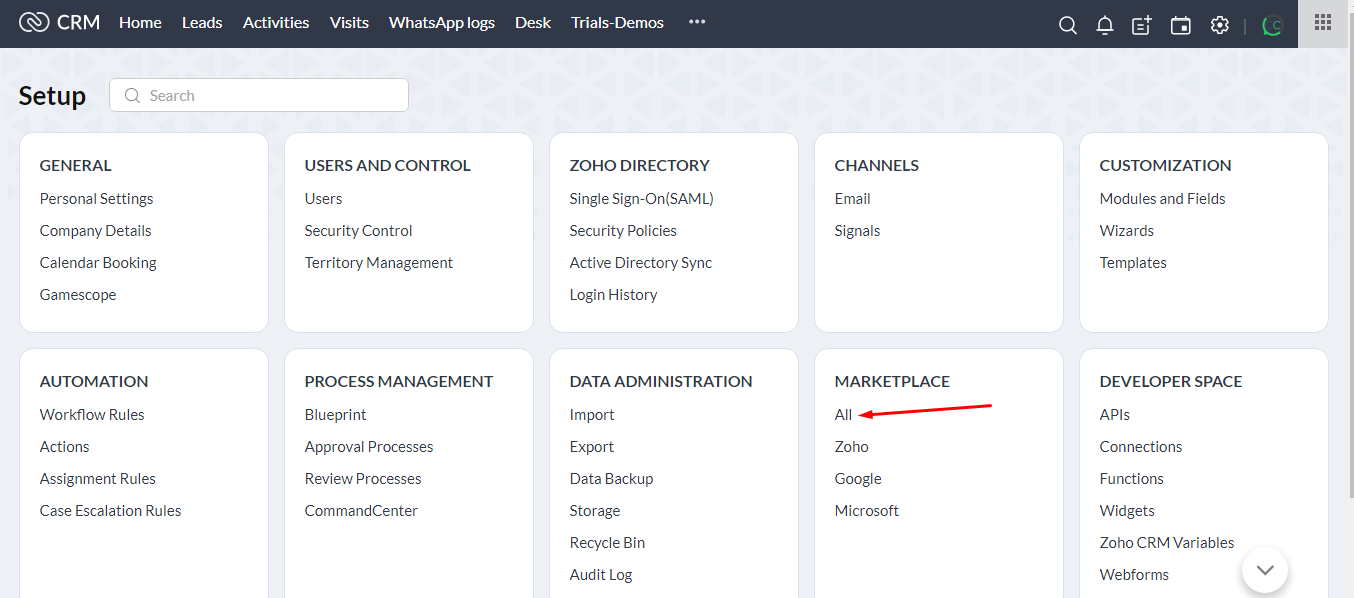Go to Calendar Booking
This screenshot has width=1354, height=598.
coord(98,263)
